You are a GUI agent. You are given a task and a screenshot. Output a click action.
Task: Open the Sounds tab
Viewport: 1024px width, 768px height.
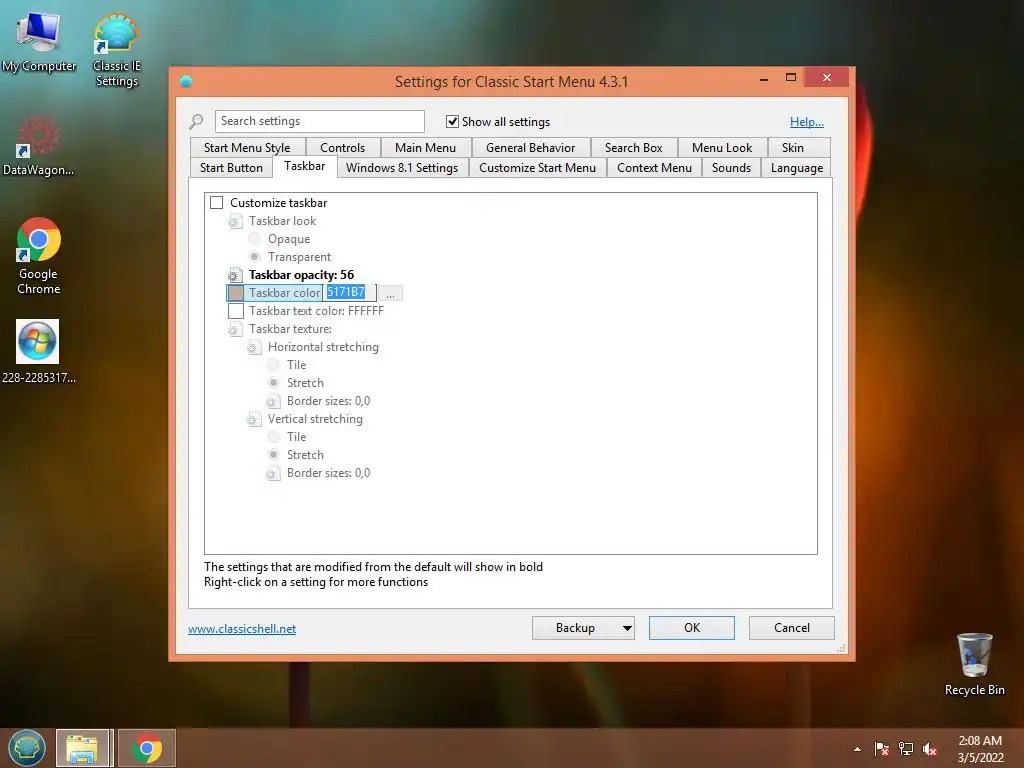[731, 168]
